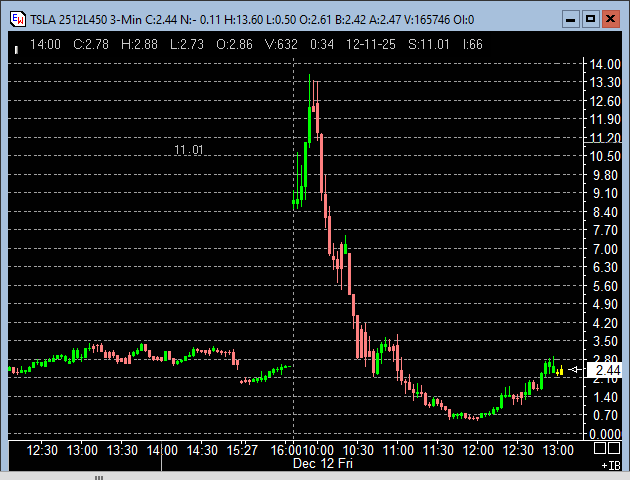Click the yellow latest candlestick
Image resolution: width=630 pixels, height=480 pixels.
(x=561, y=370)
